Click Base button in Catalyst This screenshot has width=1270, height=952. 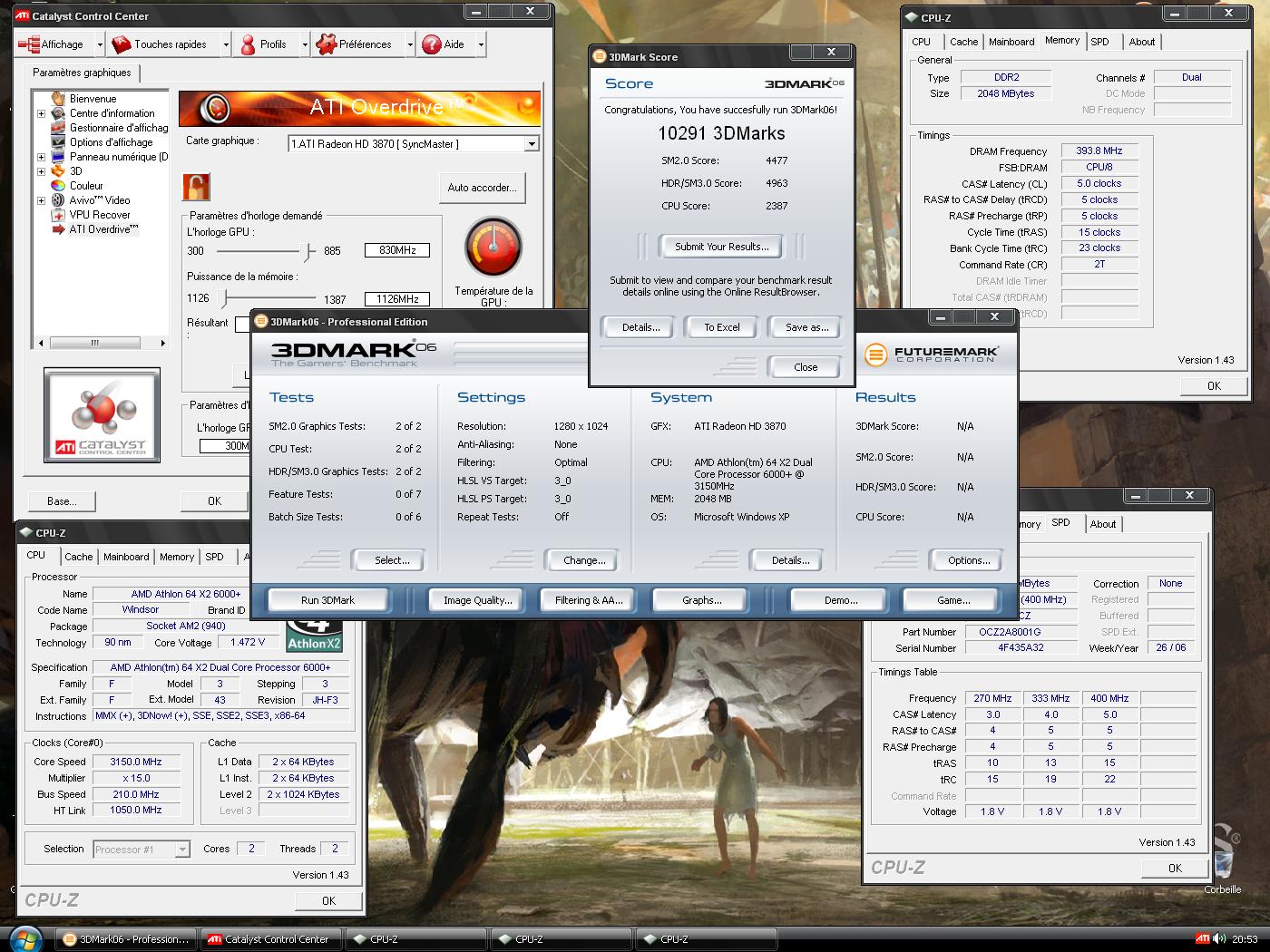point(62,500)
